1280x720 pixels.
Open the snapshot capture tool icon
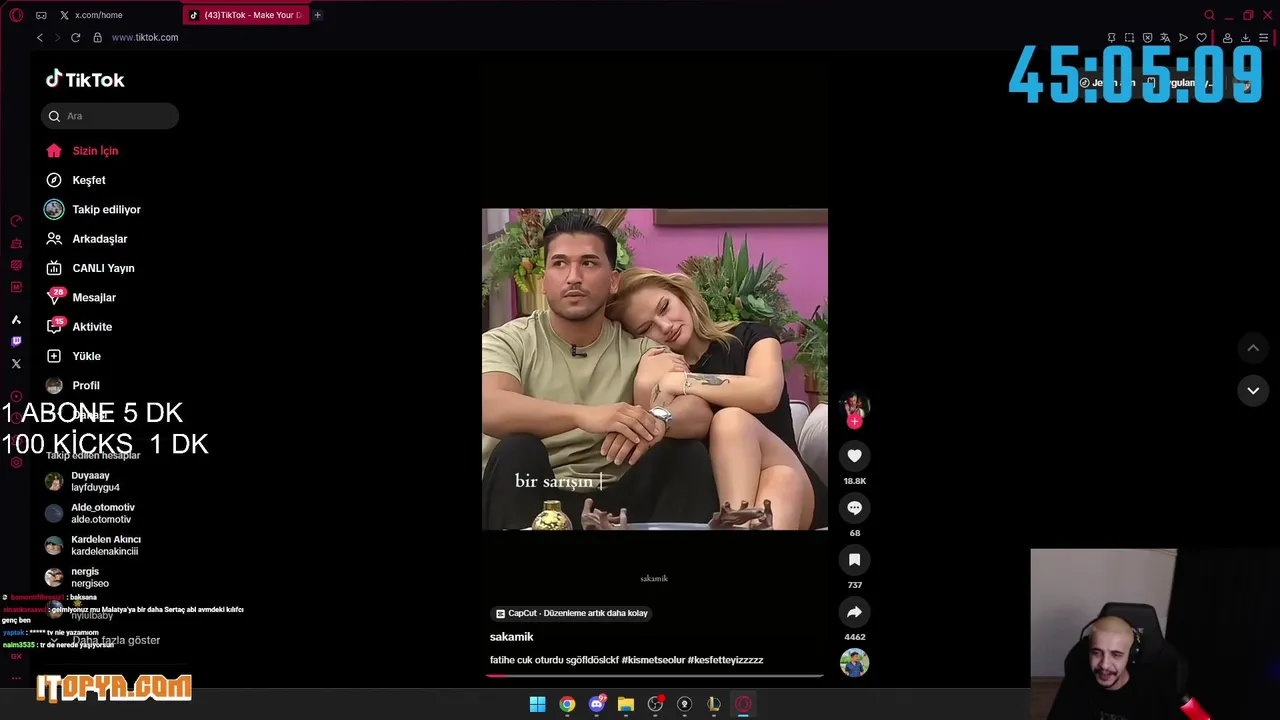pyautogui.click(x=1129, y=38)
